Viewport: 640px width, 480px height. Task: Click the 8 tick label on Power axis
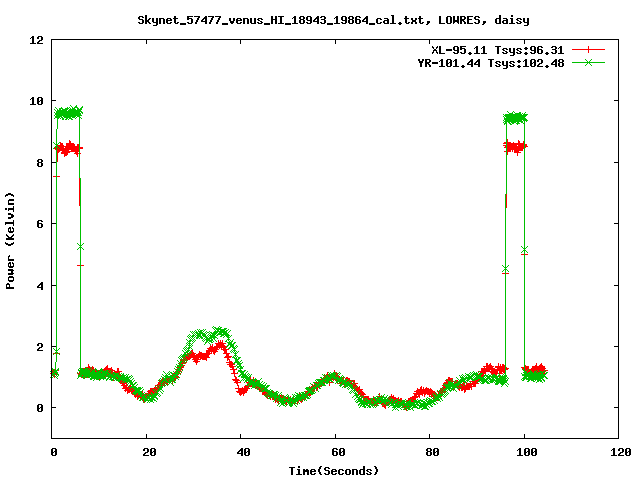(40, 163)
